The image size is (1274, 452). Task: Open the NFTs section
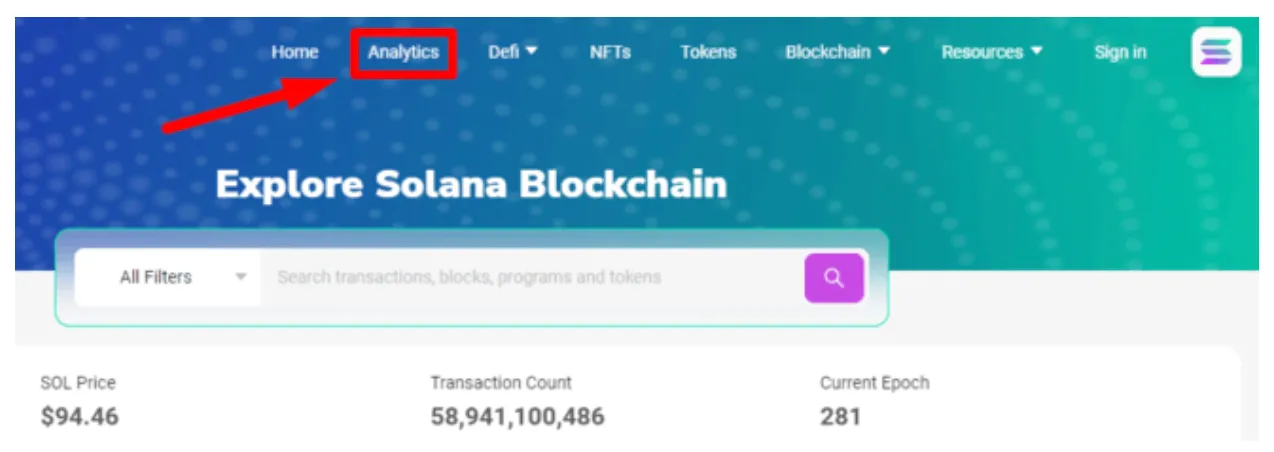(x=610, y=52)
